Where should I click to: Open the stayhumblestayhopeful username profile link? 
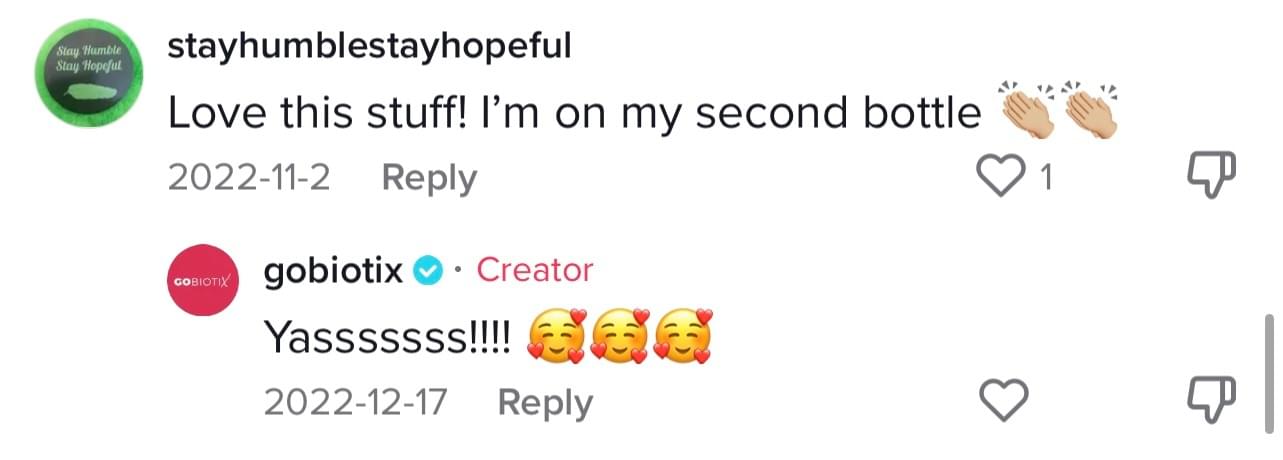tap(369, 46)
